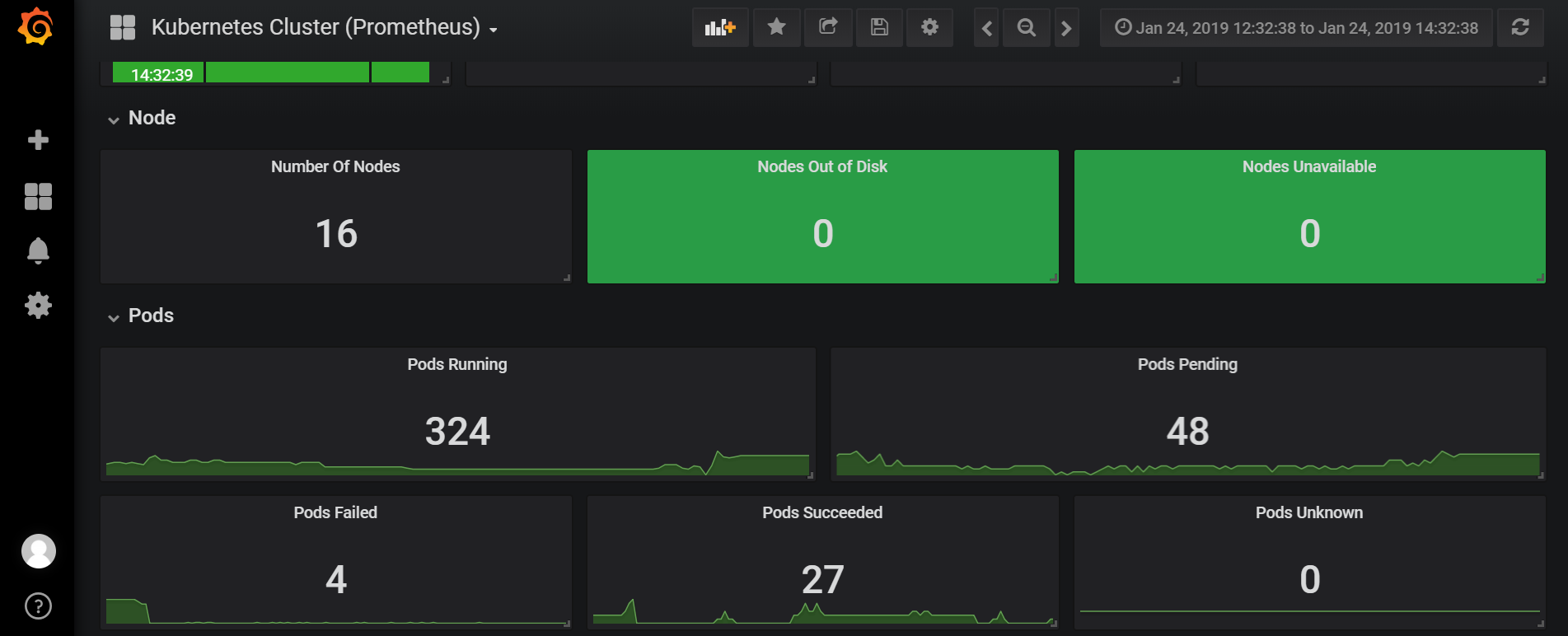Viewport: 1568px width, 636px height.
Task: Shift time range forward
Action: coord(1066,28)
